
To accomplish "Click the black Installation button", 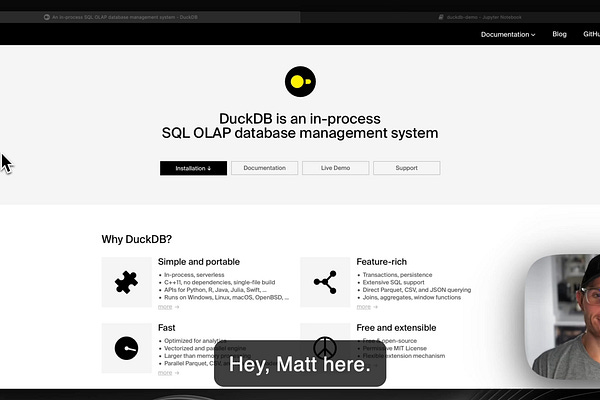I will [x=193, y=168].
